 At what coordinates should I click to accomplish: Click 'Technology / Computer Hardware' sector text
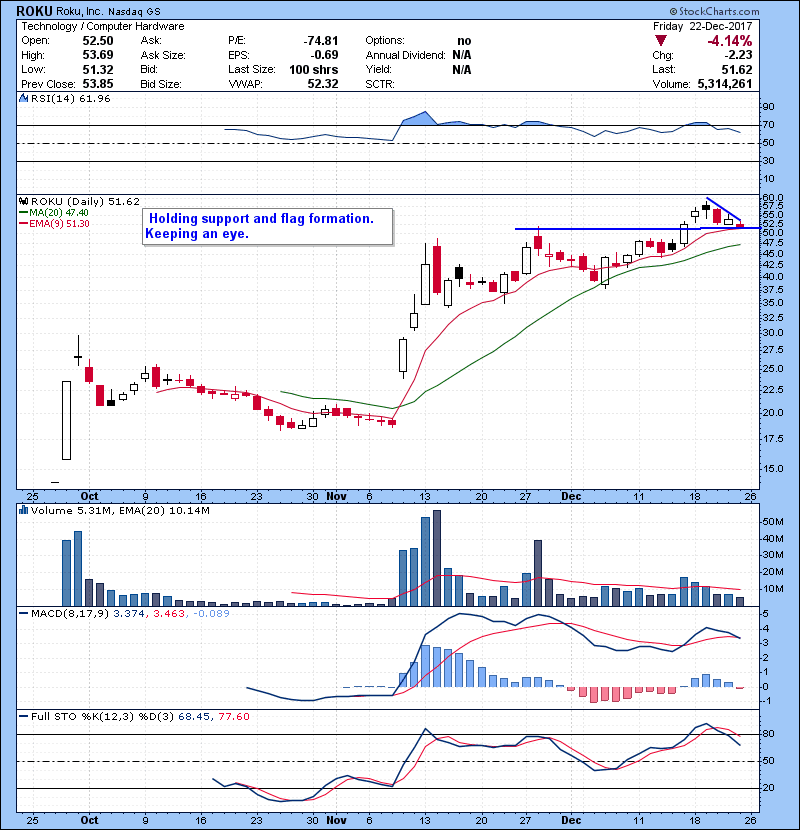coord(103,26)
